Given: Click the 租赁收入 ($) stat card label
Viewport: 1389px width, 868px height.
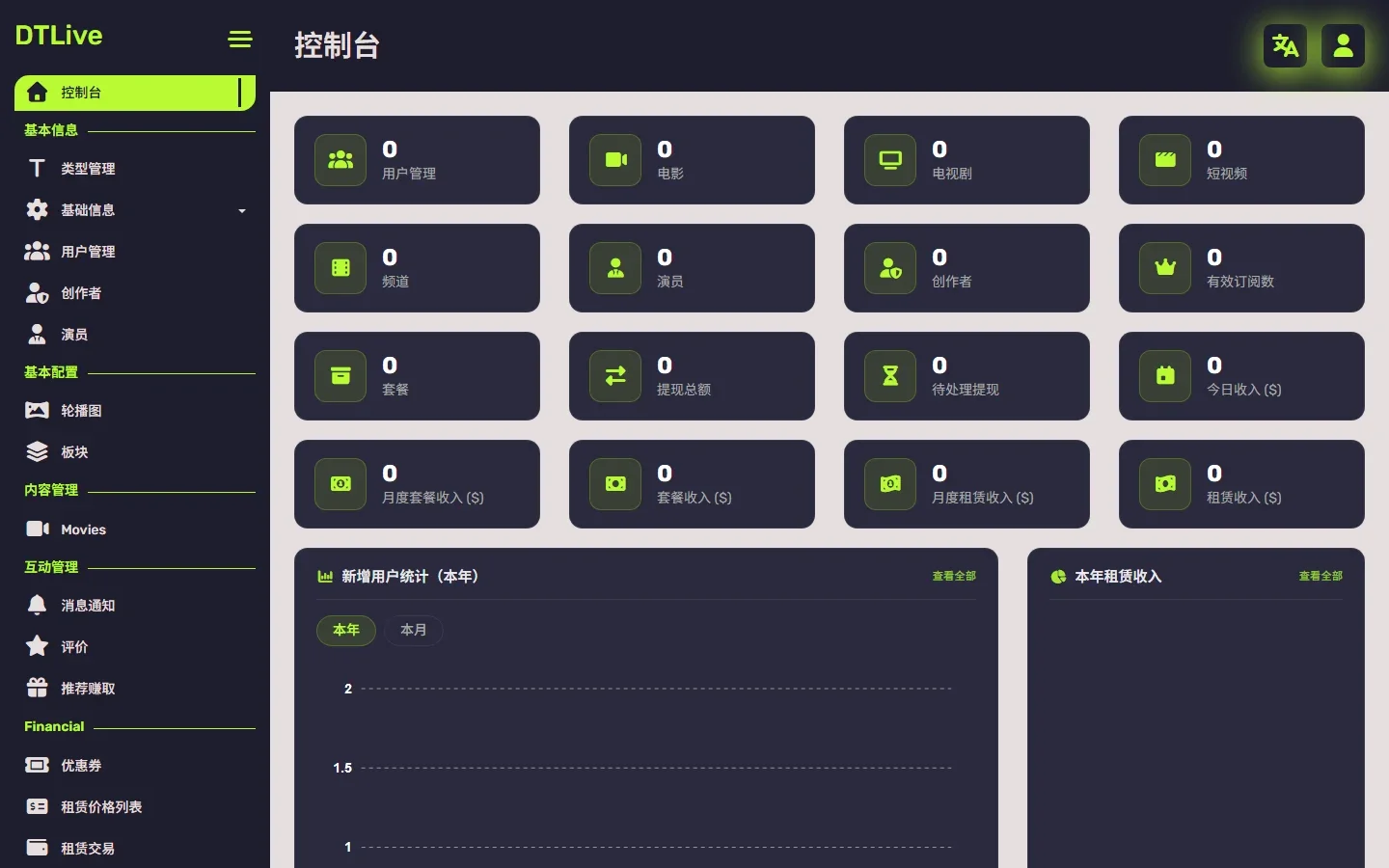Looking at the screenshot, I should tap(1244, 498).
